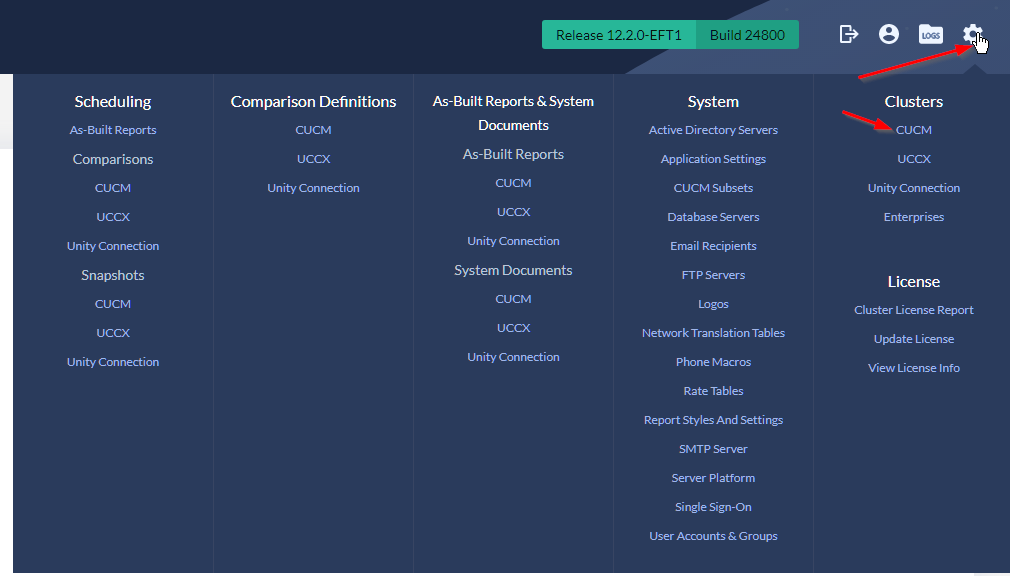Click the settings gear icon

[973, 34]
